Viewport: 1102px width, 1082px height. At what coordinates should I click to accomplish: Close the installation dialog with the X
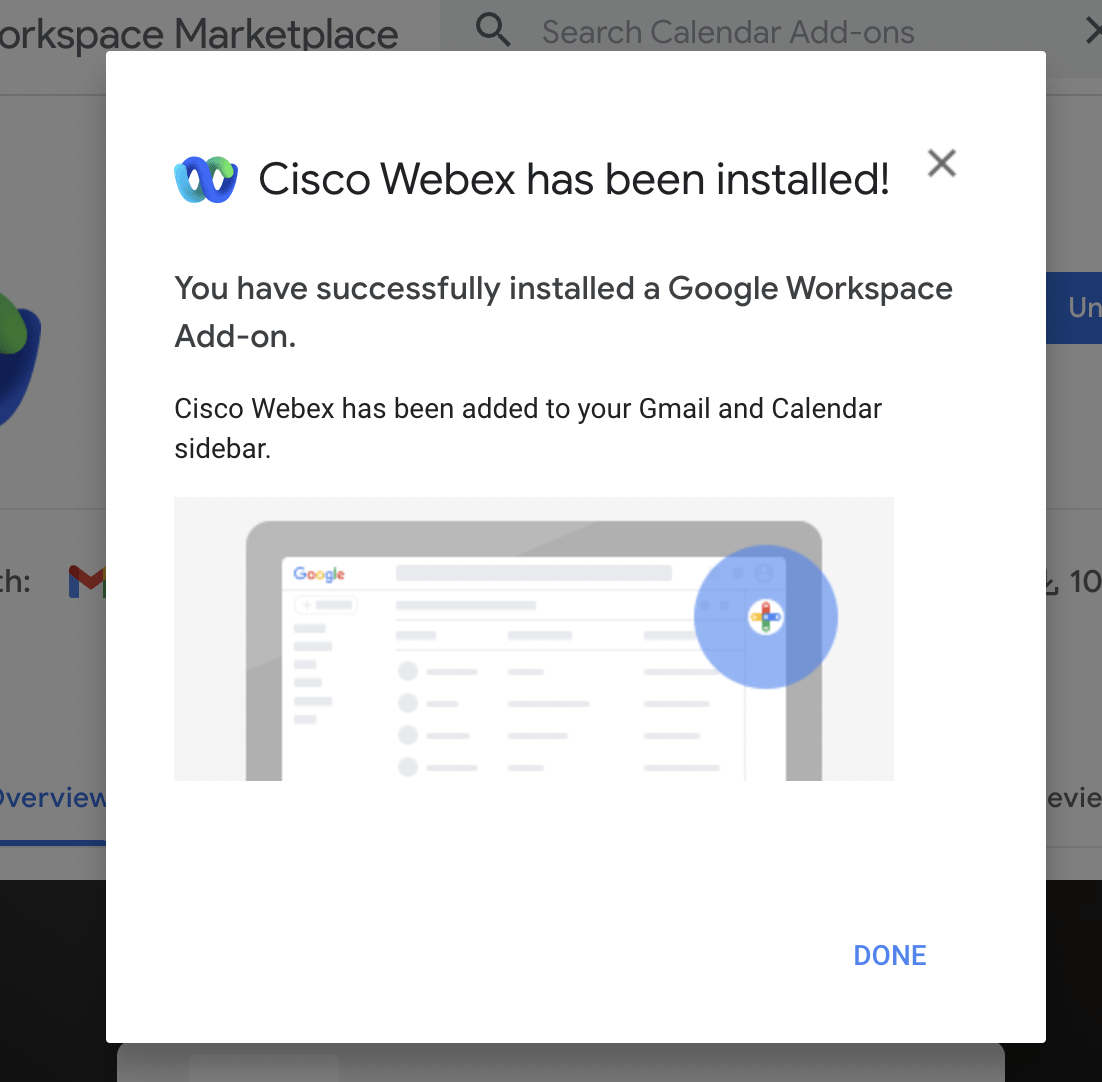[x=941, y=163]
